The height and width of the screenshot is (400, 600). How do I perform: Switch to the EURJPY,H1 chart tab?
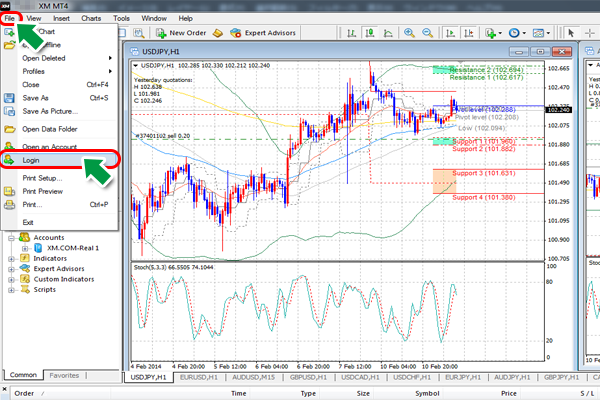(x=463, y=377)
